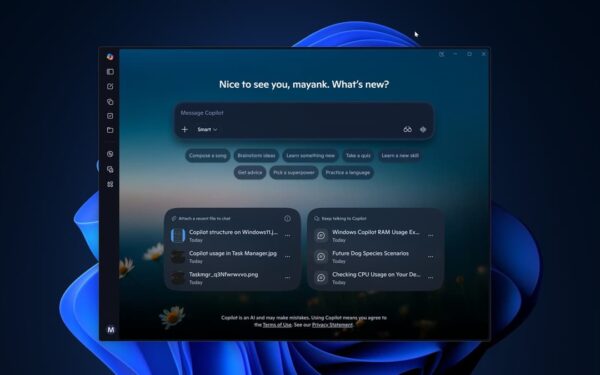
Task: Click the overlapping-shapes icon above the grid icon
Action: tap(110, 169)
